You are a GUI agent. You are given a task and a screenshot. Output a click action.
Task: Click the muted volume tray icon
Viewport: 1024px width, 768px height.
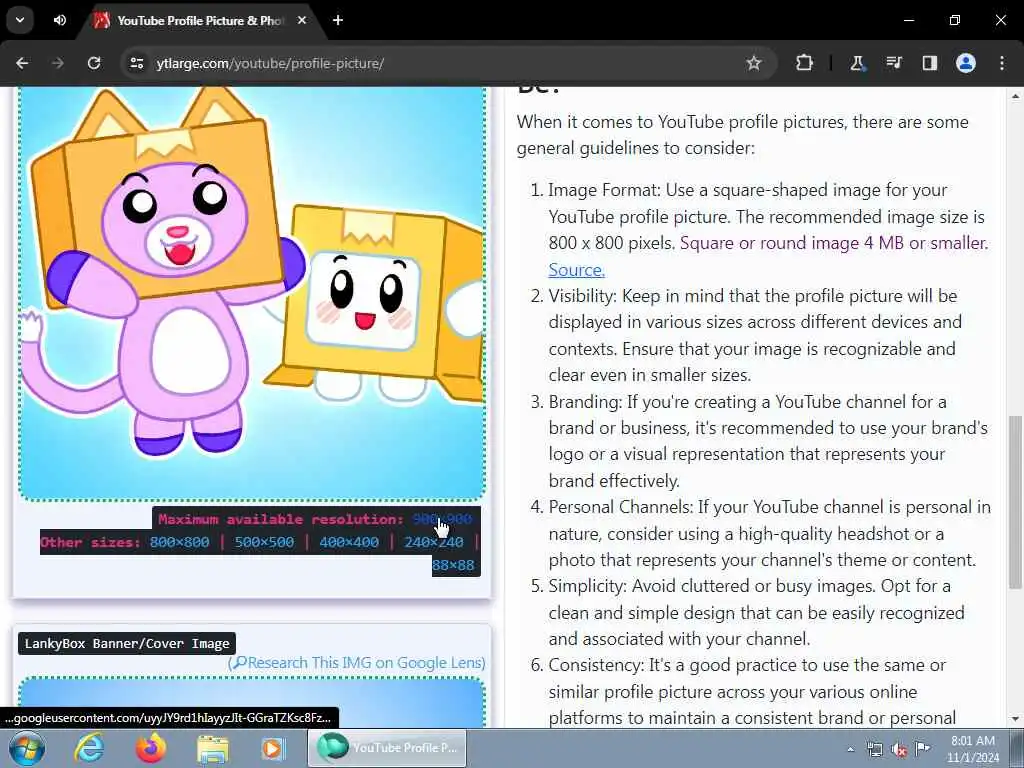(x=899, y=749)
